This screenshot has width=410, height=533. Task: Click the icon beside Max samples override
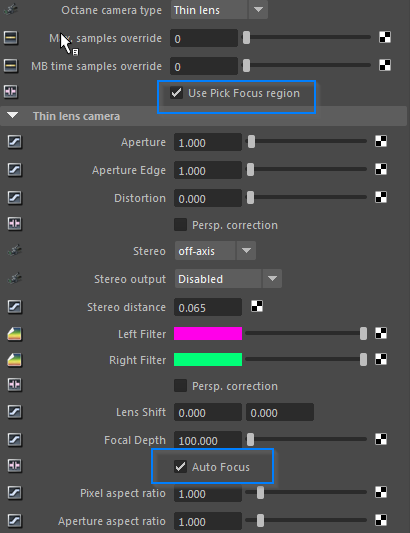[11, 38]
